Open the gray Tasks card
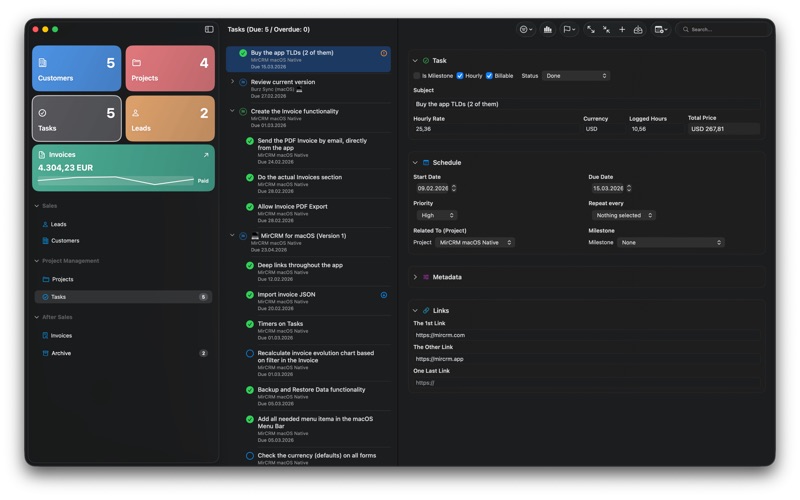The width and height of the screenshot is (800, 500). [x=77, y=118]
